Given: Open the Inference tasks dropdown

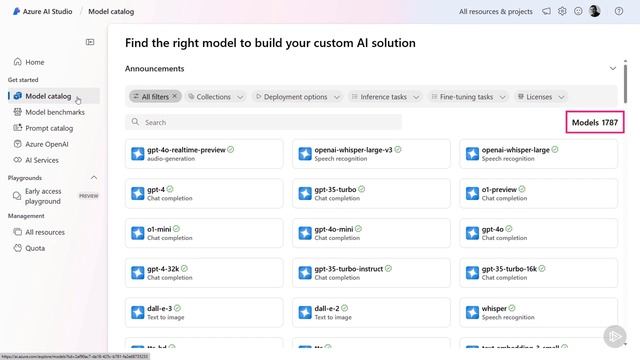Looking at the screenshot, I should [x=385, y=97].
